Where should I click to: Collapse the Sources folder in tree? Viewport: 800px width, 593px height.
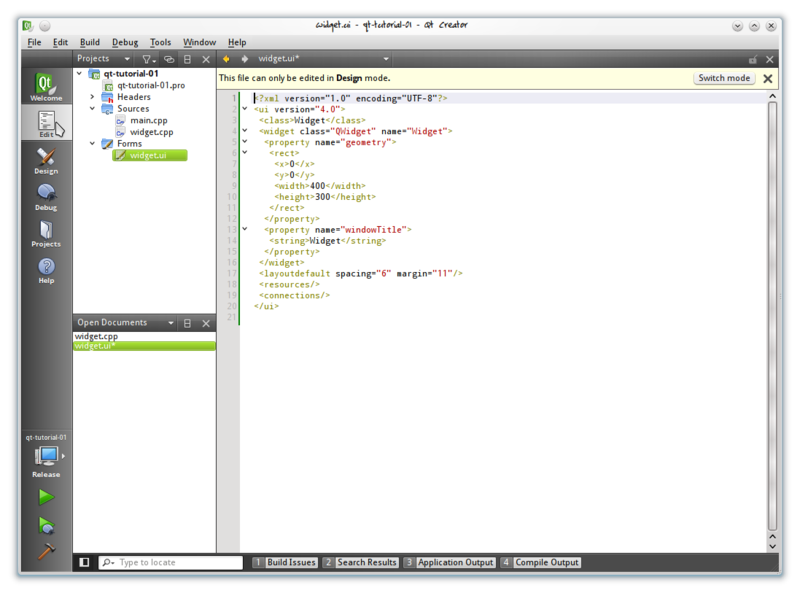click(92, 108)
